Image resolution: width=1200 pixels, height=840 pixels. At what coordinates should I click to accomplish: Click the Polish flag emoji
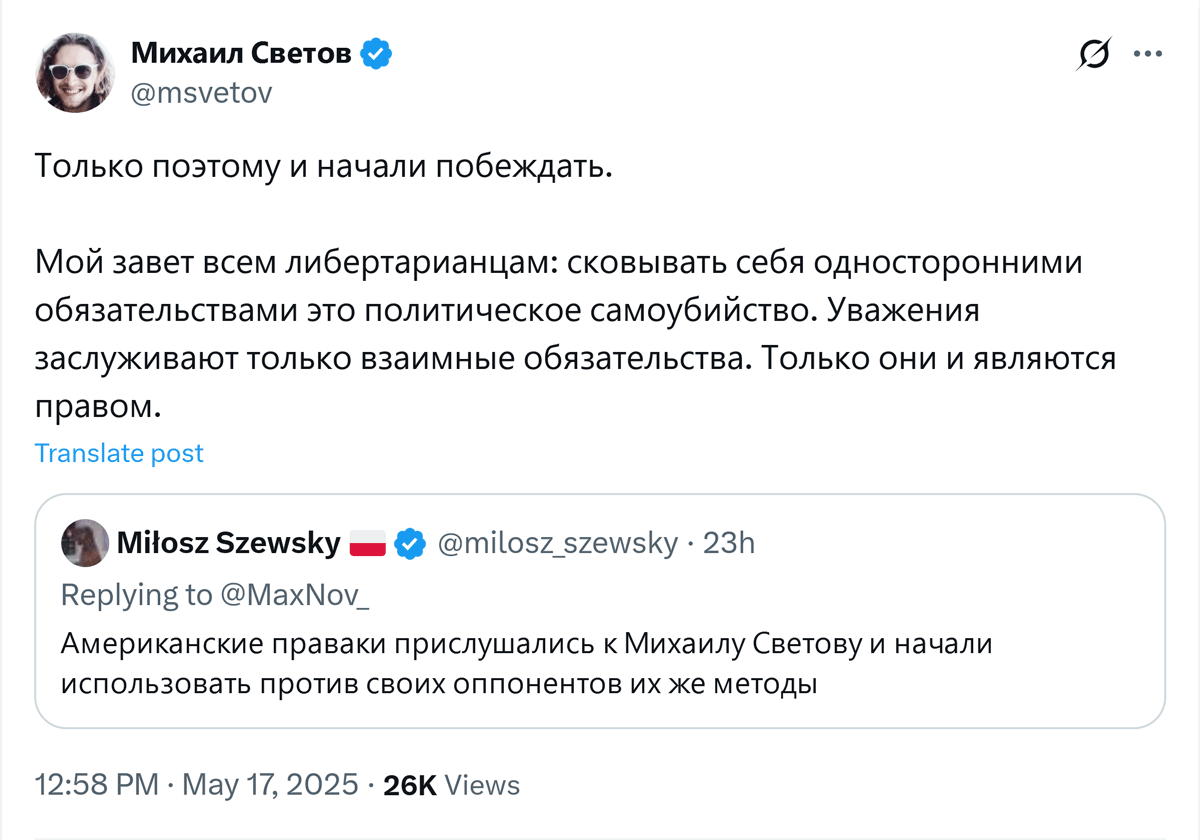pos(367,544)
